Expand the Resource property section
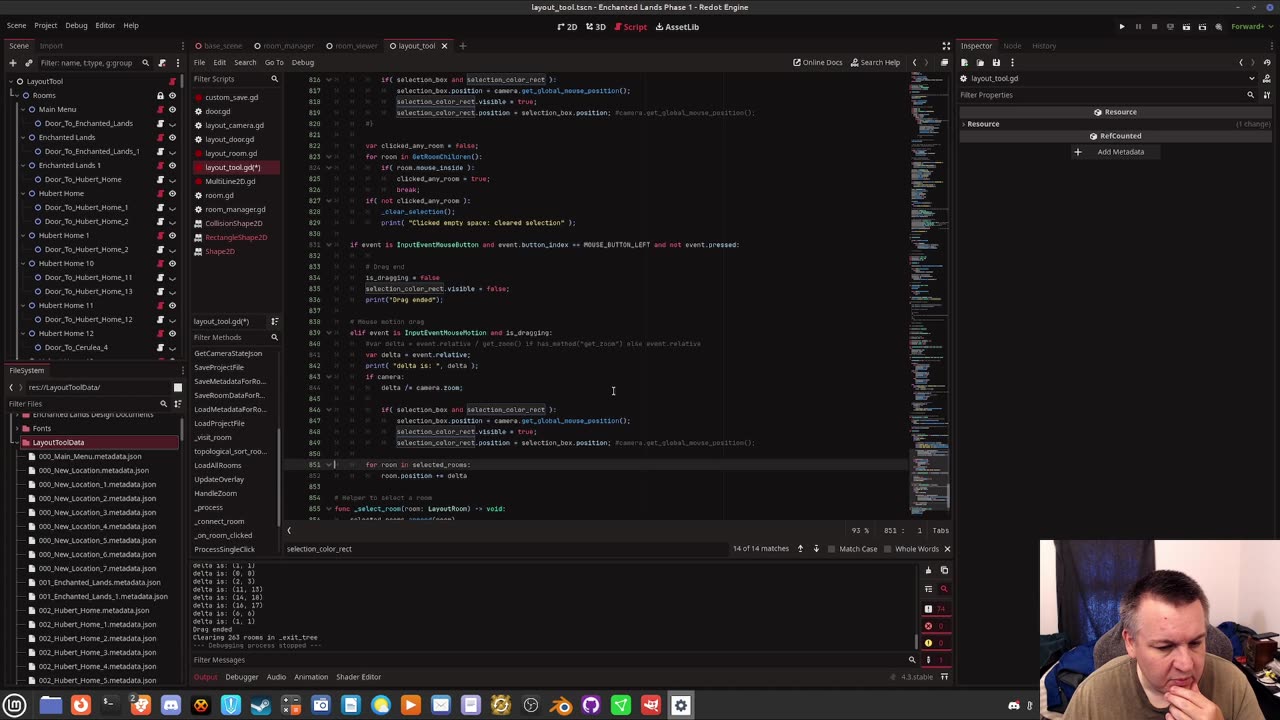Viewport: 1280px width, 720px height. tap(964, 124)
